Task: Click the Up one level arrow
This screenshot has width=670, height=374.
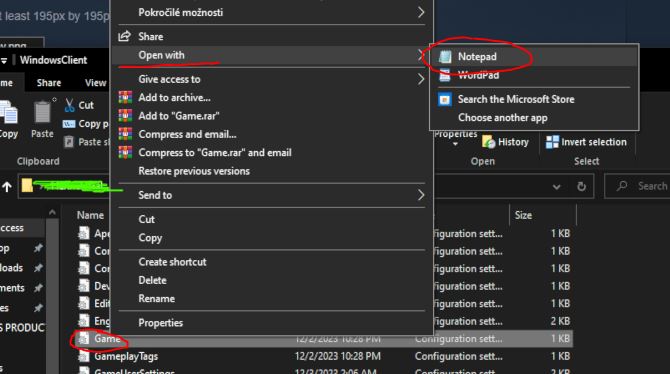Action: pos(7,186)
